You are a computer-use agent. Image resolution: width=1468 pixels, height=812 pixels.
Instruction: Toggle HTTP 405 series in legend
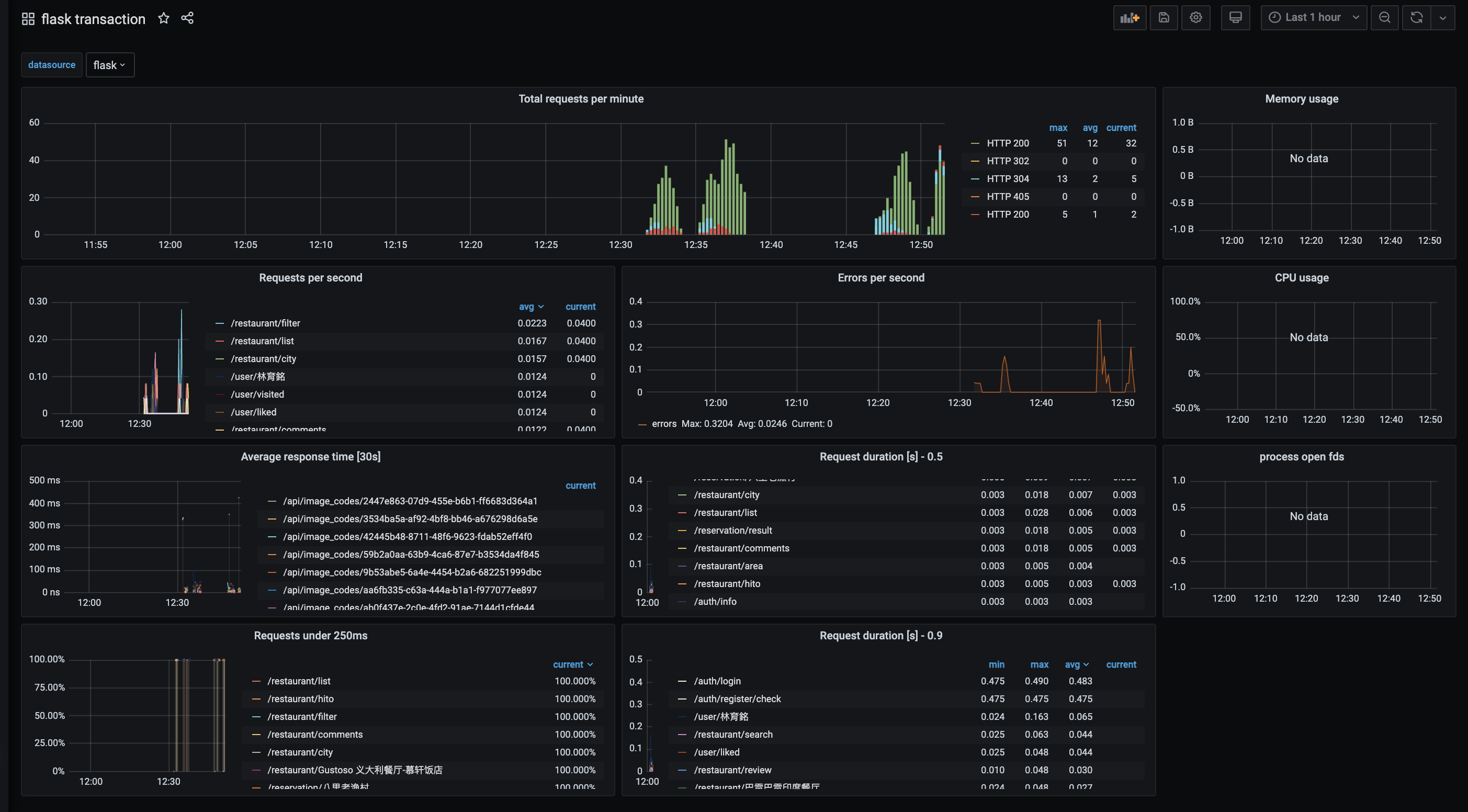point(1008,197)
